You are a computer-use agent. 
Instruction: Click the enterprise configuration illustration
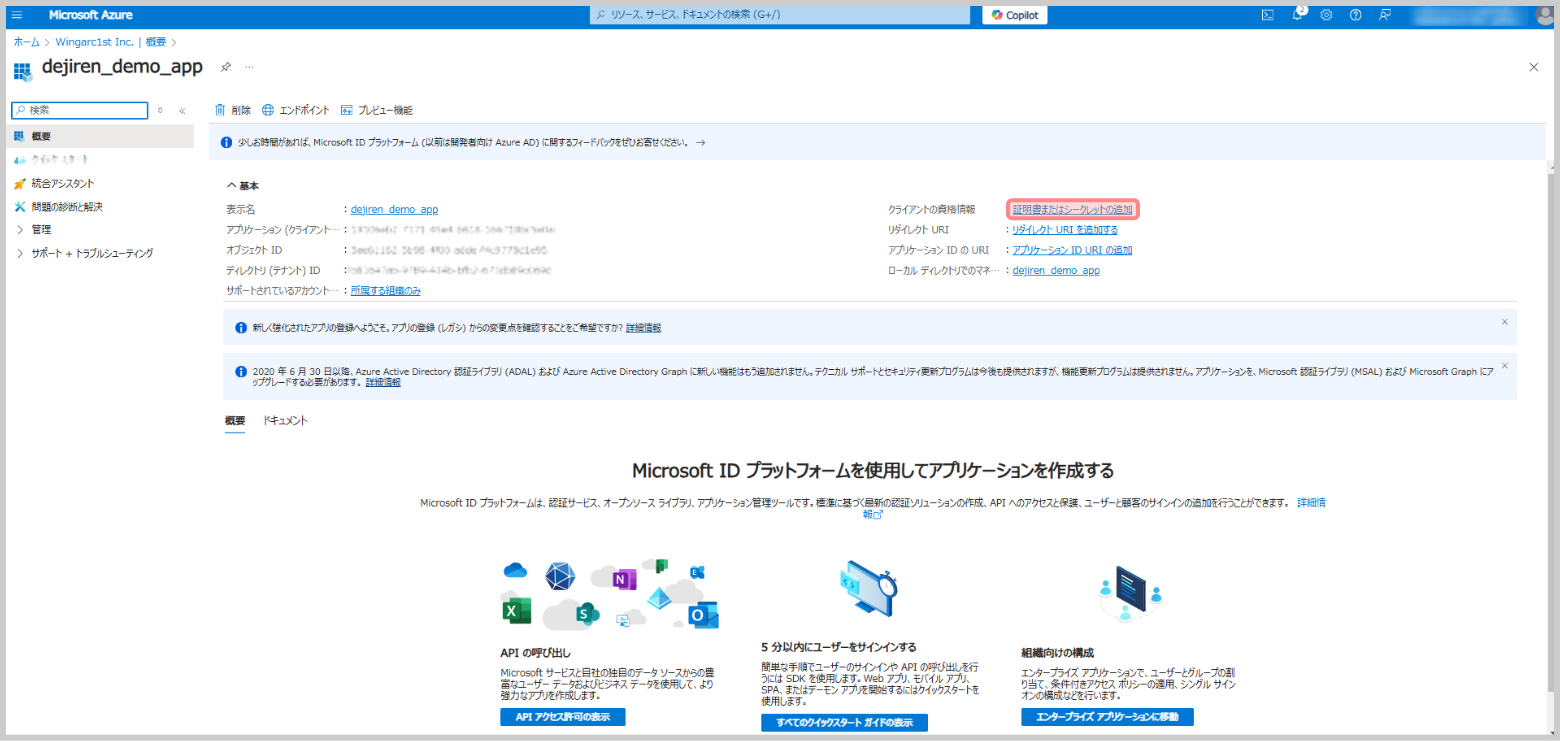point(1131,593)
